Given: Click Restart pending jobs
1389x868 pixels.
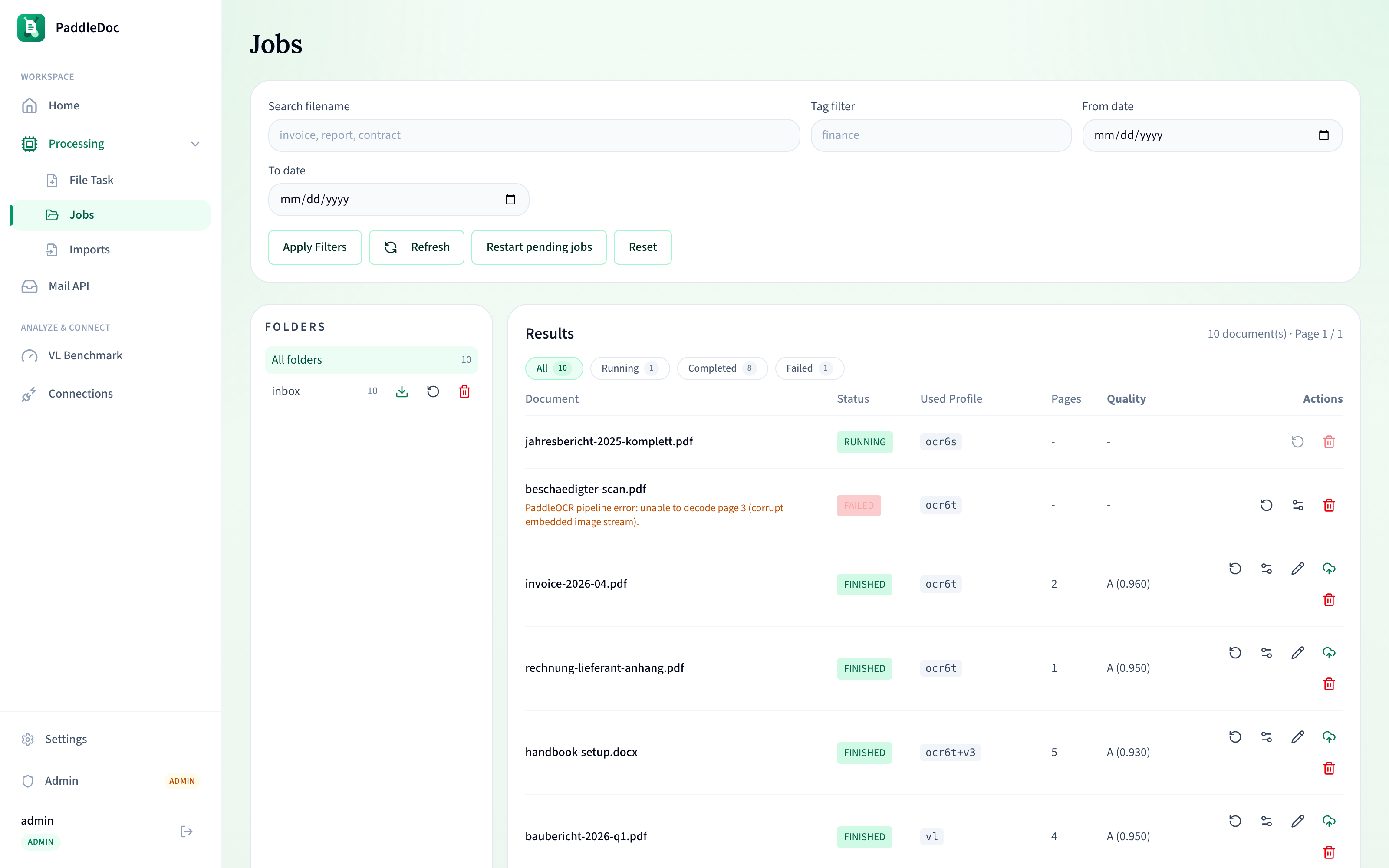Looking at the screenshot, I should (x=539, y=247).
